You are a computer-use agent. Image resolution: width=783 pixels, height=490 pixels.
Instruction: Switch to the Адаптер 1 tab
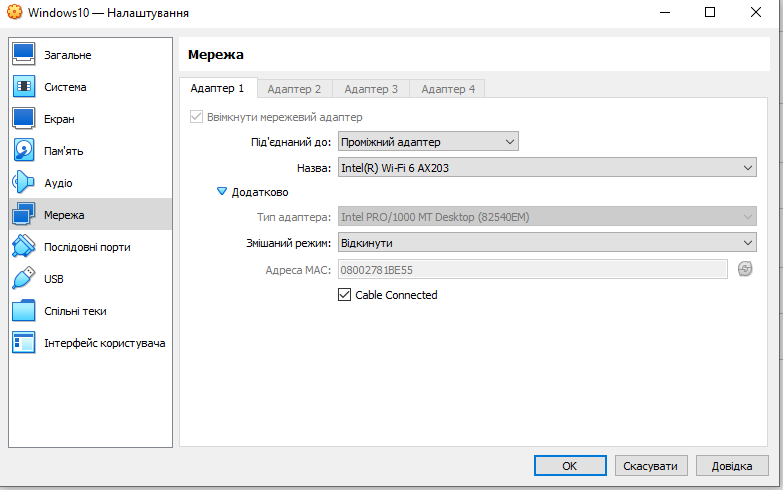coord(218,88)
